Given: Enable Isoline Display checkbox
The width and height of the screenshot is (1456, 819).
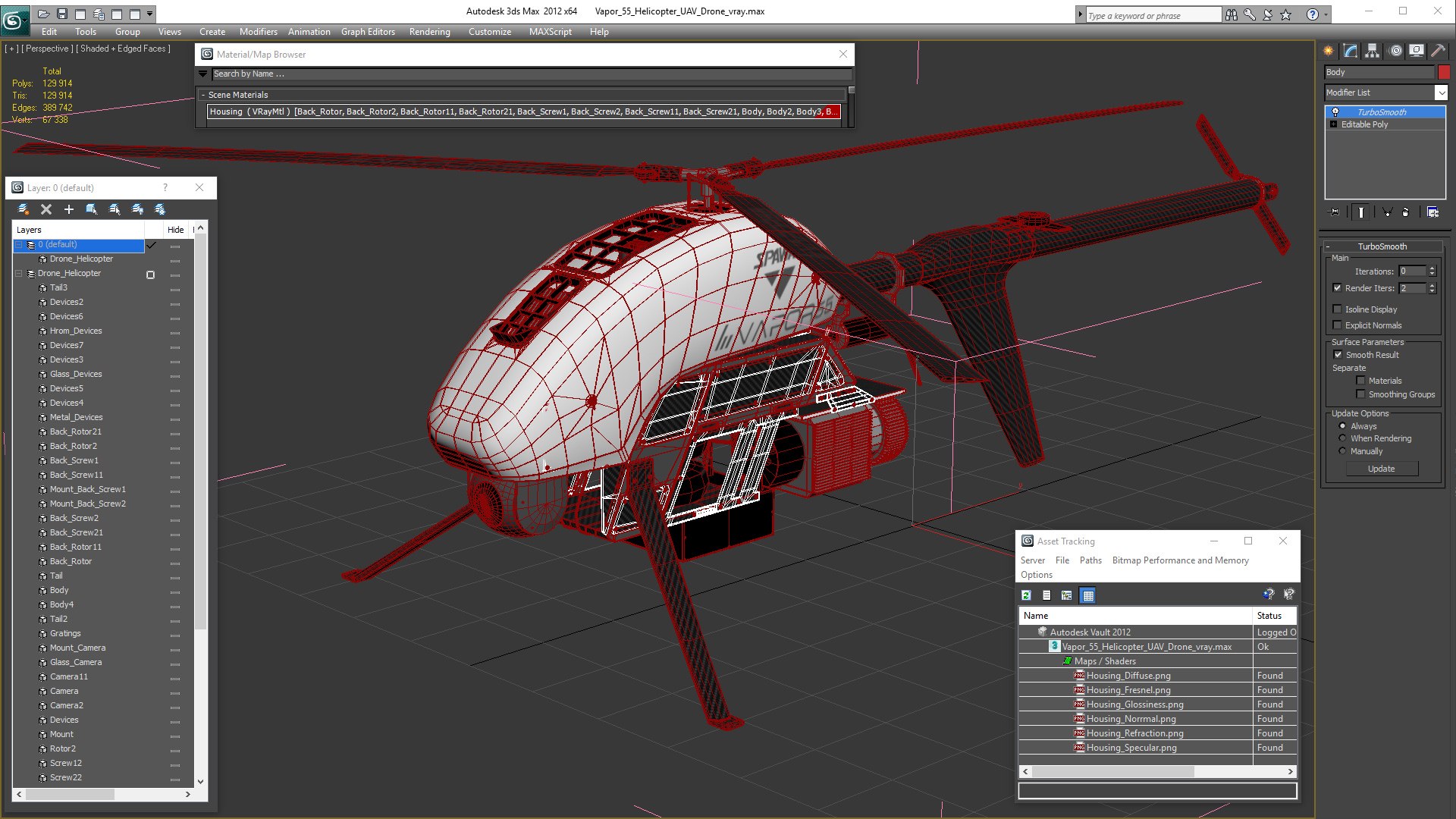Looking at the screenshot, I should [x=1338, y=309].
